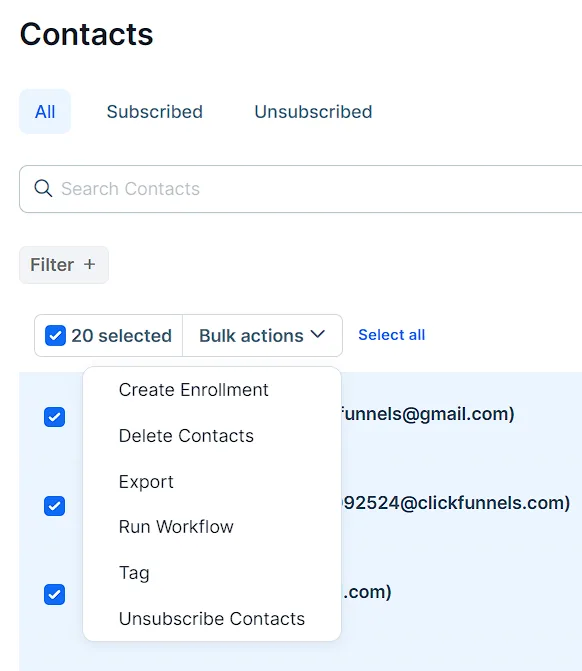This screenshot has width=582, height=671.
Task: Click the Bulk actions chevron arrow
Action: click(318, 334)
